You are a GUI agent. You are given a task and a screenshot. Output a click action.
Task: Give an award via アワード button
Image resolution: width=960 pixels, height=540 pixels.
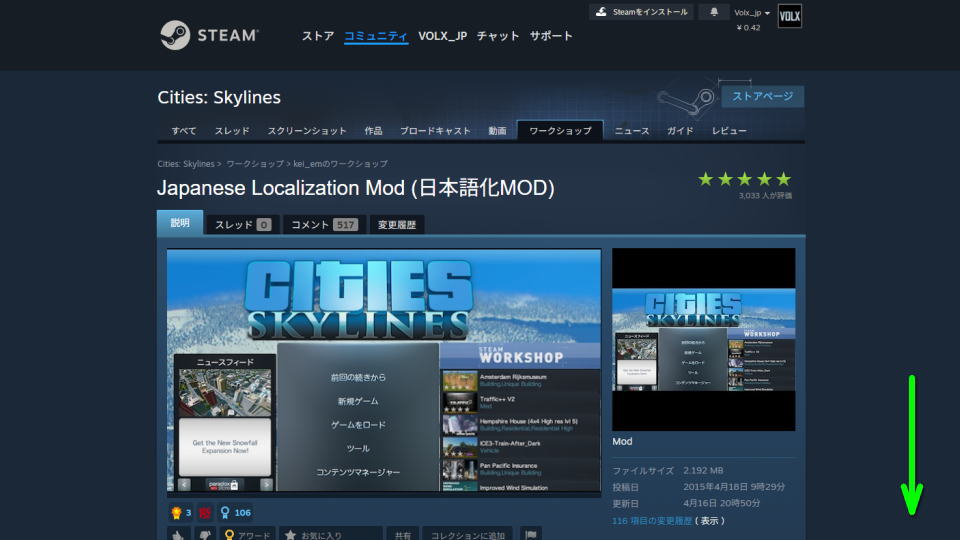pos(247,534)
